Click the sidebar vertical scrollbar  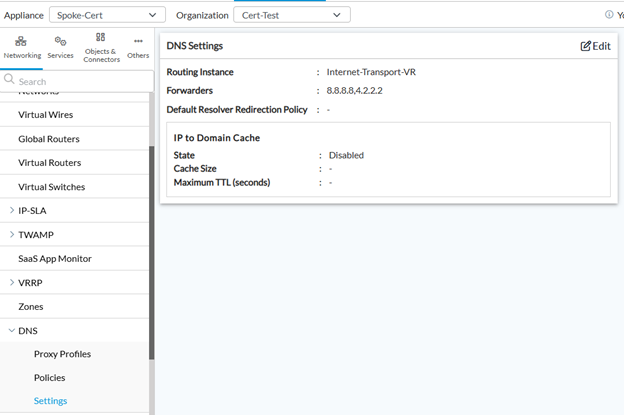(x=152, y=253)
